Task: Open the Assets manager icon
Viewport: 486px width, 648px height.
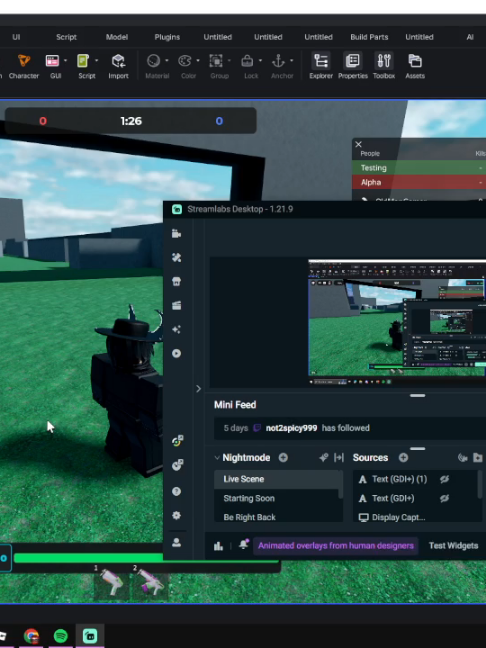Action: click(x=415, y=66)
